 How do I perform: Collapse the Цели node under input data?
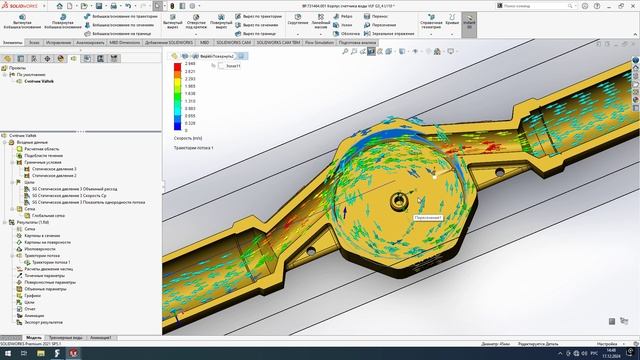12,182
